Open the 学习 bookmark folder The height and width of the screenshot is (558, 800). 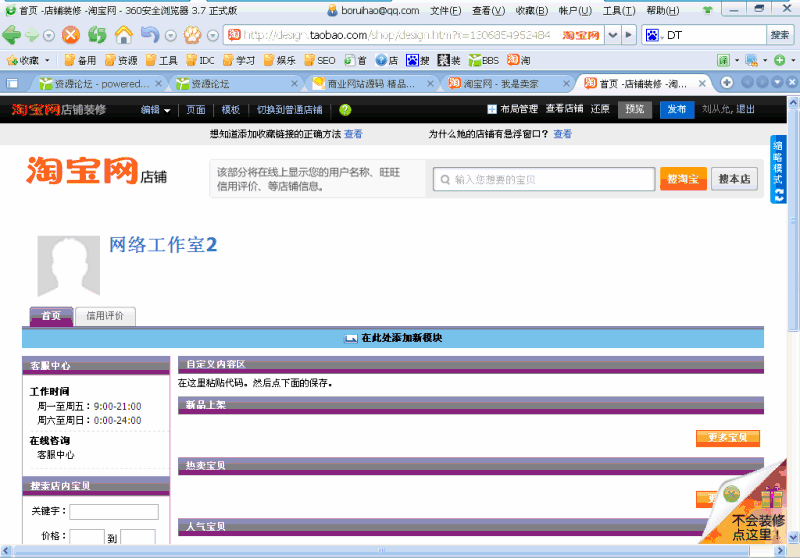click(239, 60)
